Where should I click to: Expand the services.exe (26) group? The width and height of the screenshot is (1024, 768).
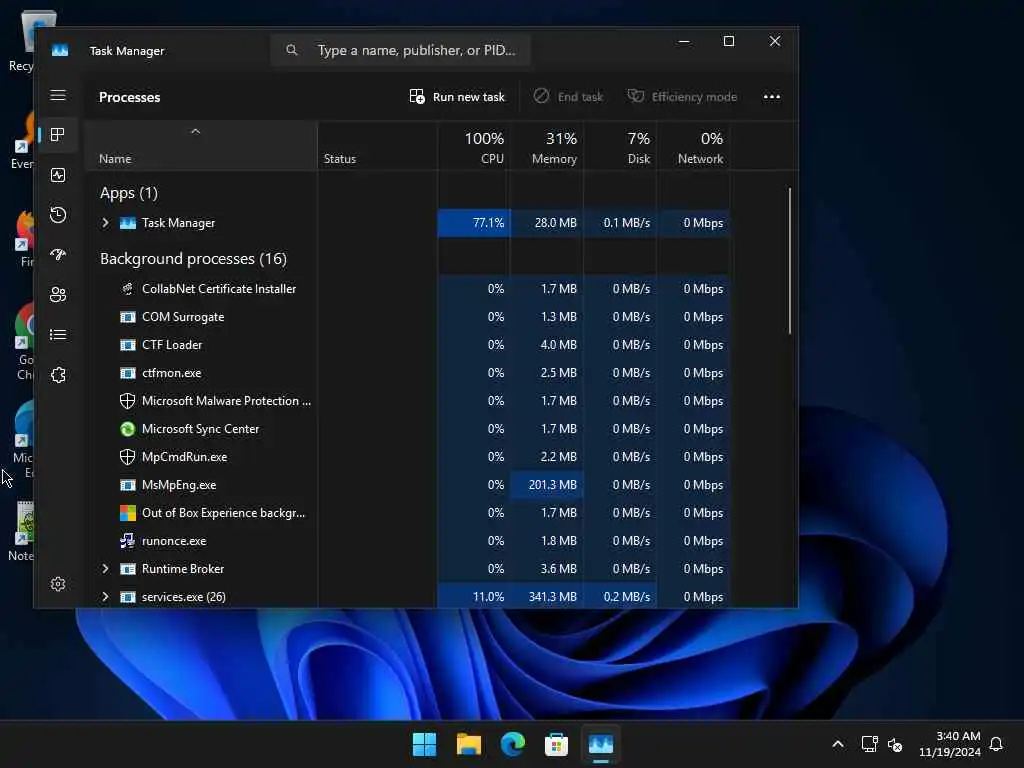coord(105,597)
